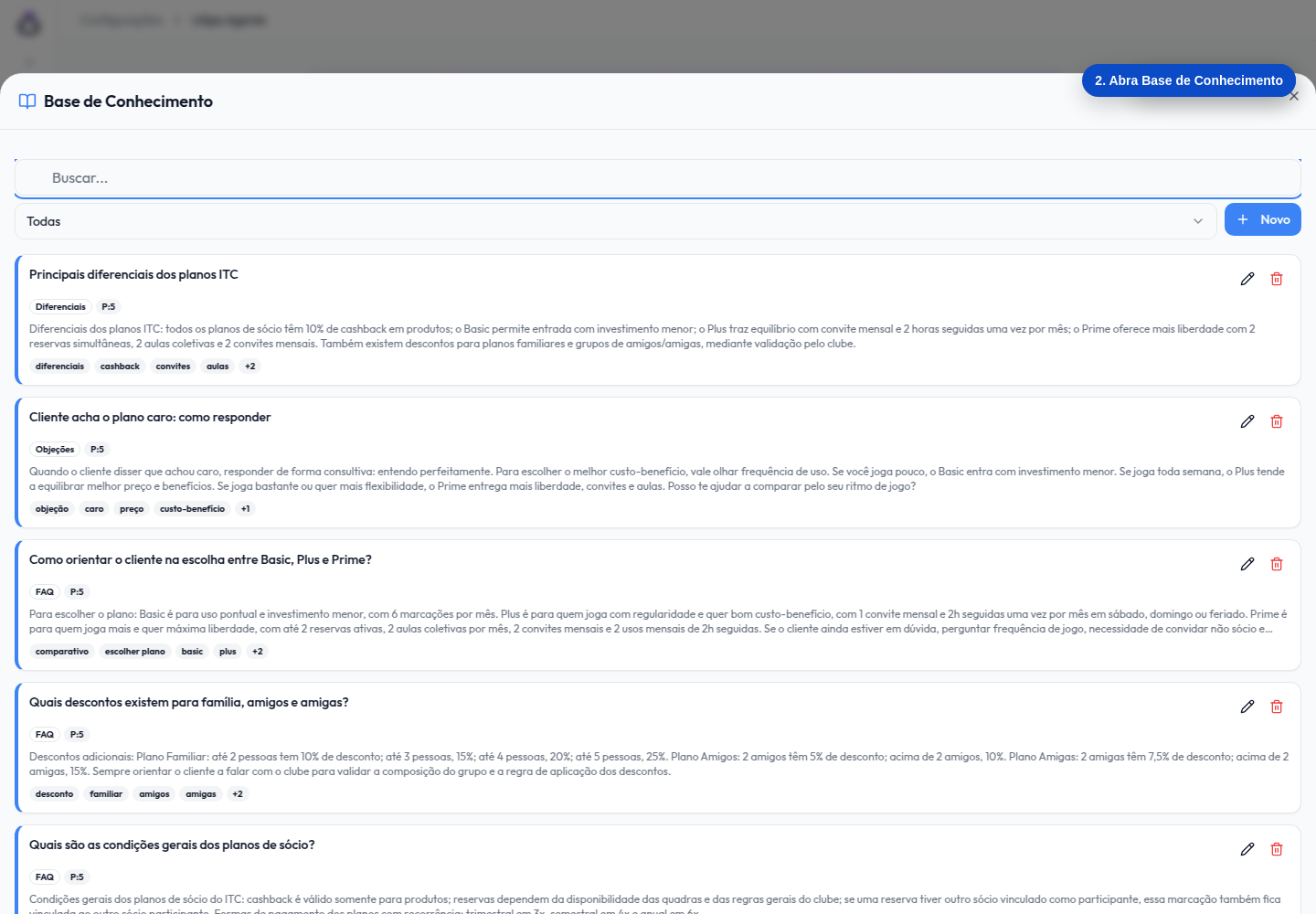1316x914 pixels.
Task: Edit the 'Quais descontos existem' entry
Action: click(x=1247, y=707)
